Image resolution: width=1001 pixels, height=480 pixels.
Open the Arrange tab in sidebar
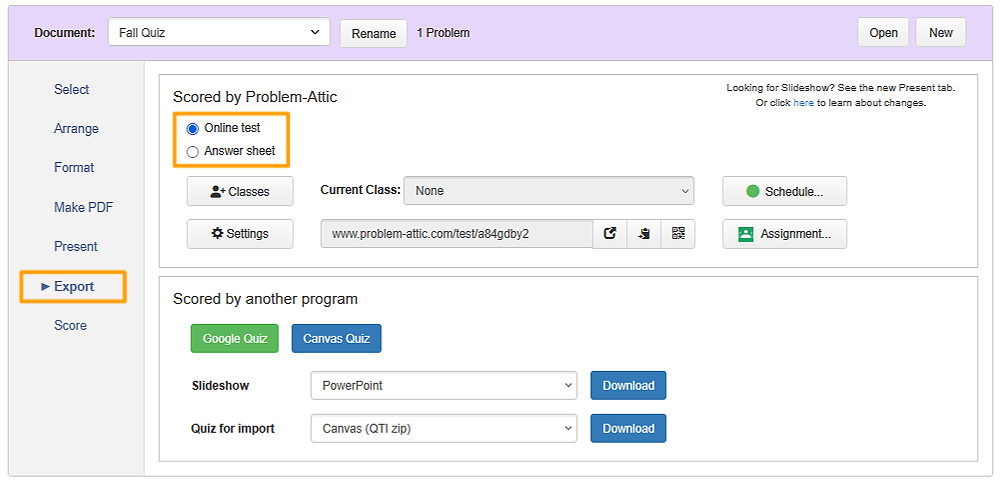(77, 129)
